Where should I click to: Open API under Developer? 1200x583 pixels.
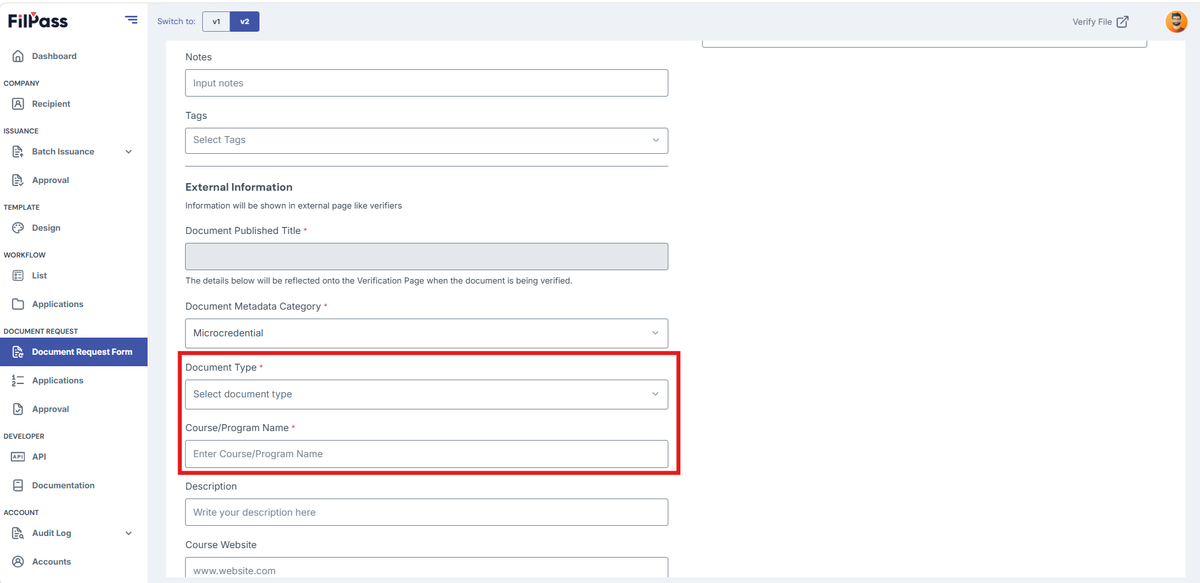point(39,456)
